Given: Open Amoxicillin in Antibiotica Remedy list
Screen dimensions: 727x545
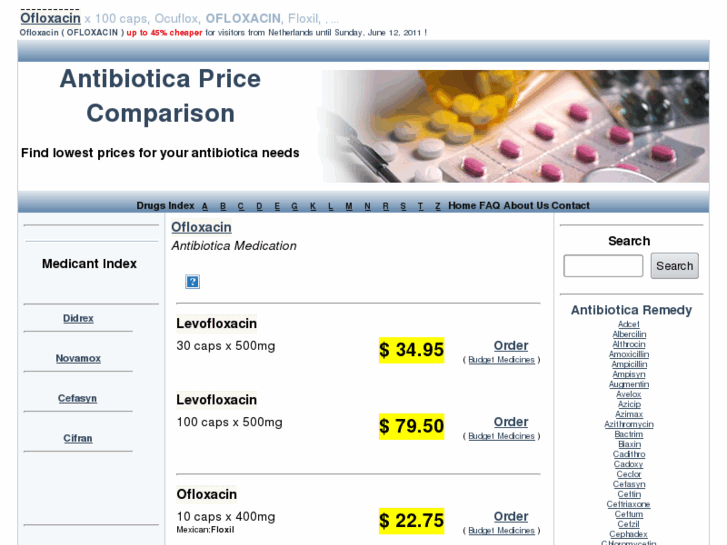Looking at the screenshot, I should [629, 354].
